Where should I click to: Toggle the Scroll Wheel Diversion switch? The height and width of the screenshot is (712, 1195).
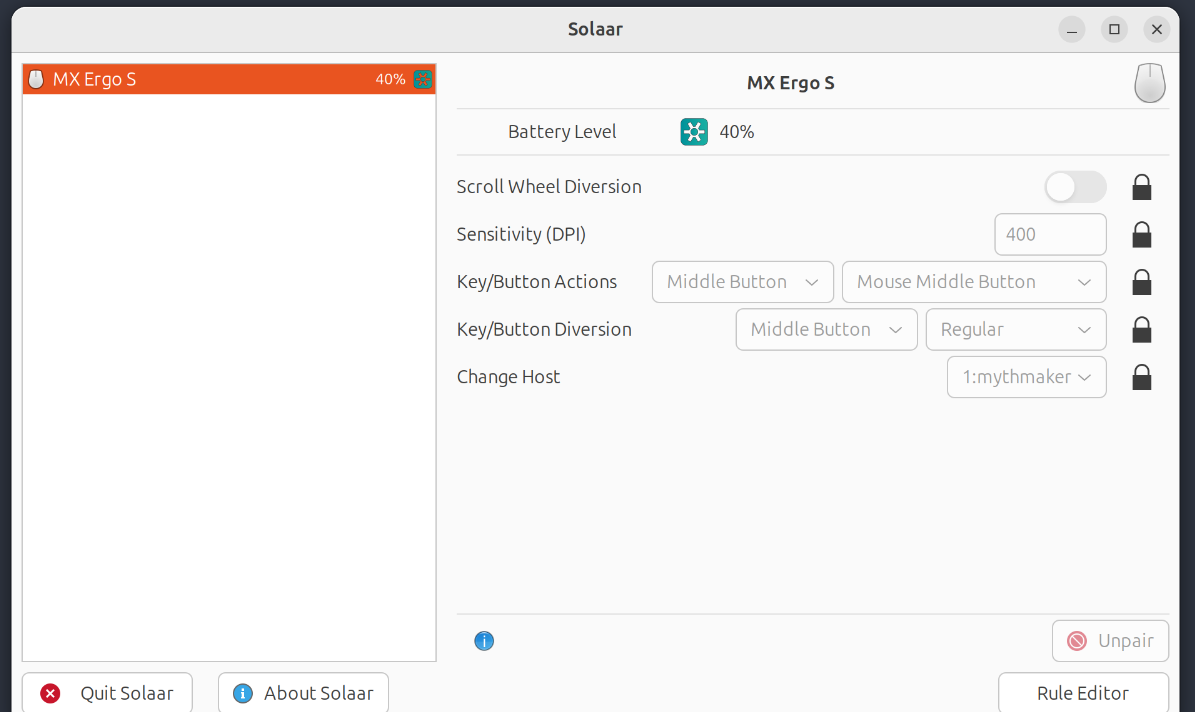[x=1075, y=187]
